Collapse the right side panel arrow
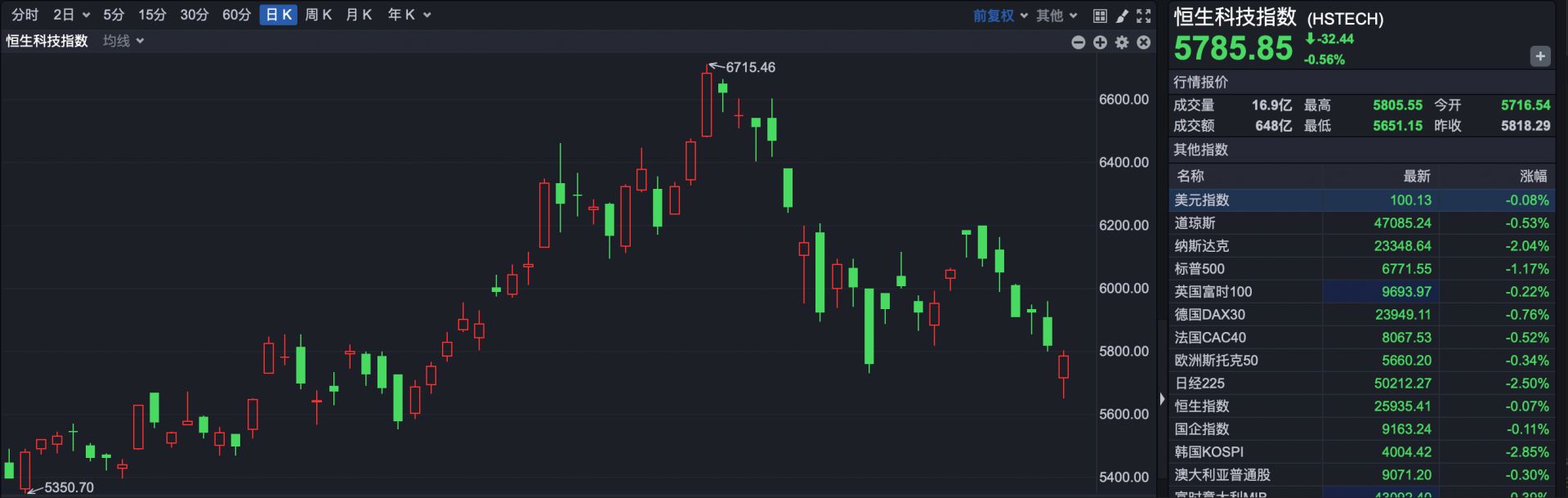 click(1162, 399)
